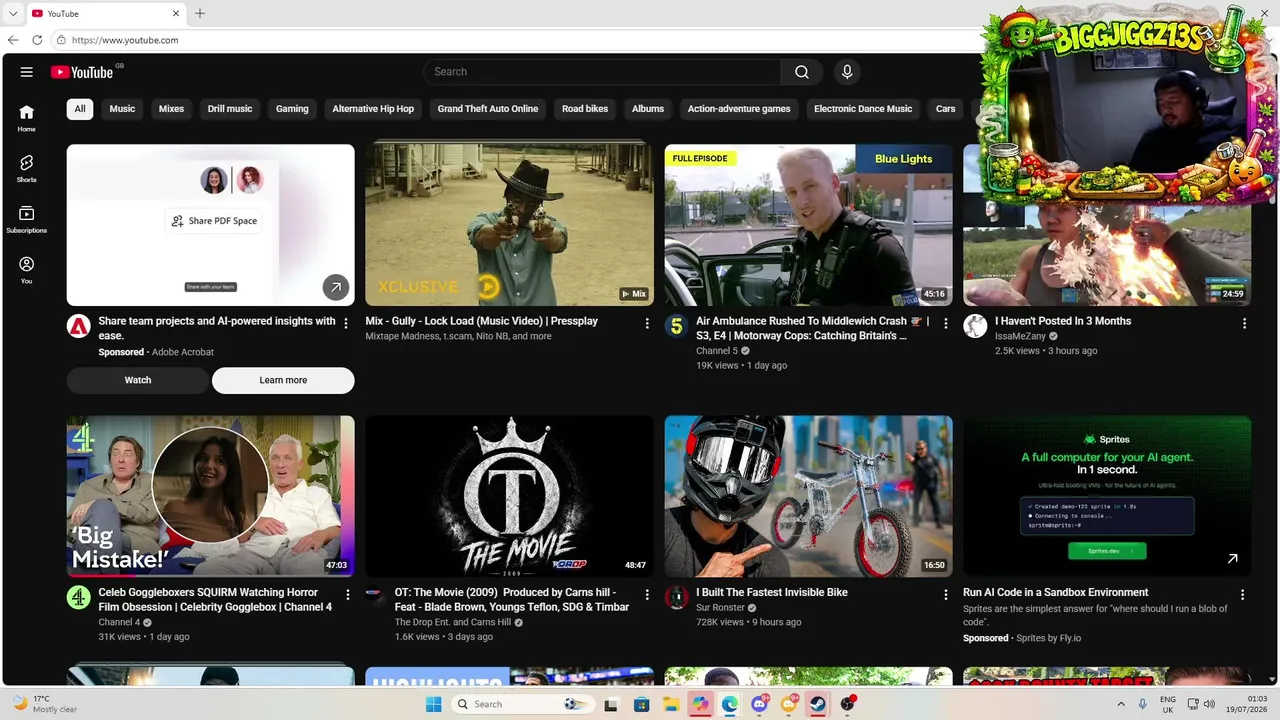Open Air Ambulance Rushed To Middlewich title
The image size is (1280, 720).
(x=813, y=328)
